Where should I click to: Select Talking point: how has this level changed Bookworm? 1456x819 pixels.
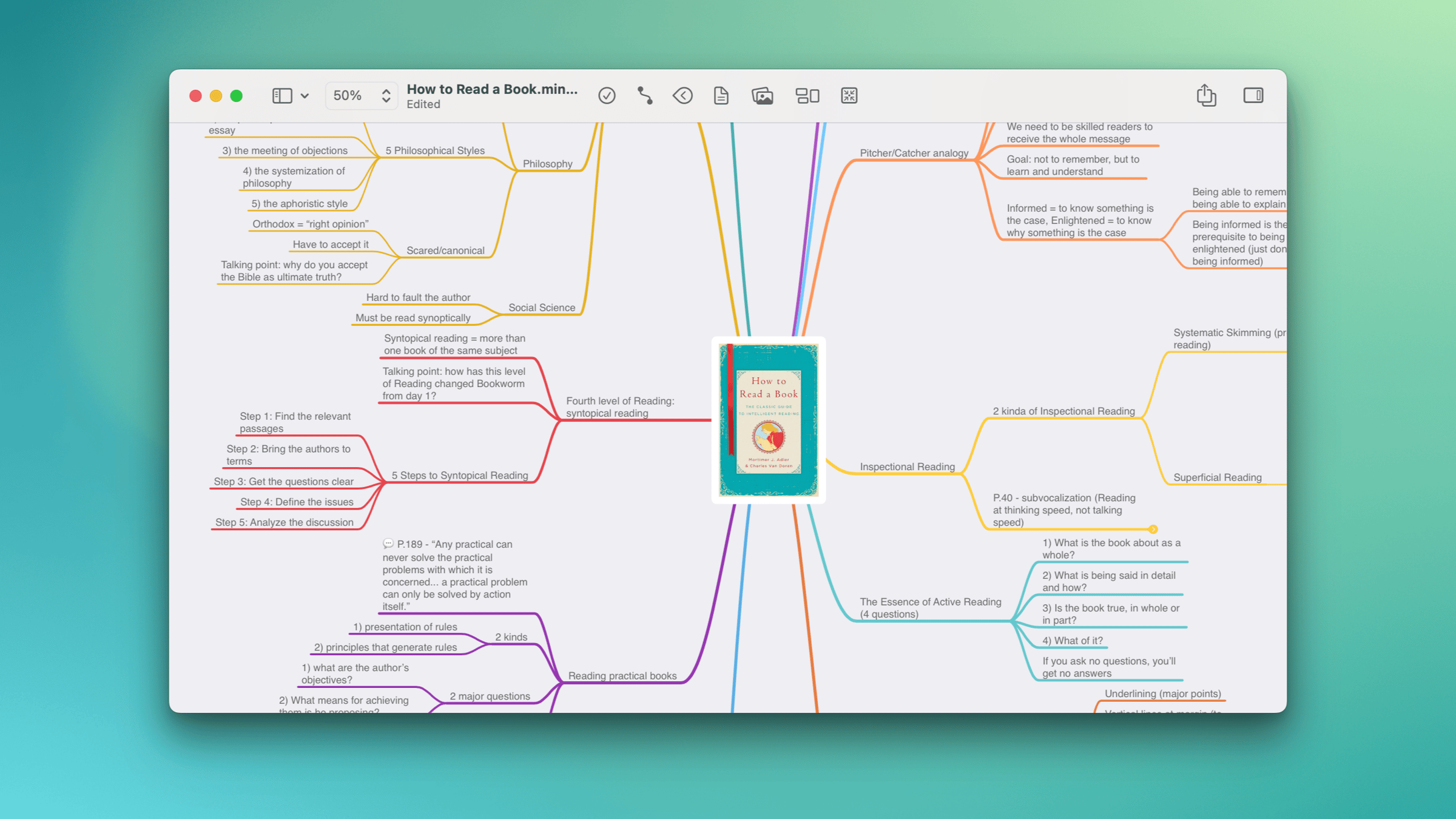454,384
